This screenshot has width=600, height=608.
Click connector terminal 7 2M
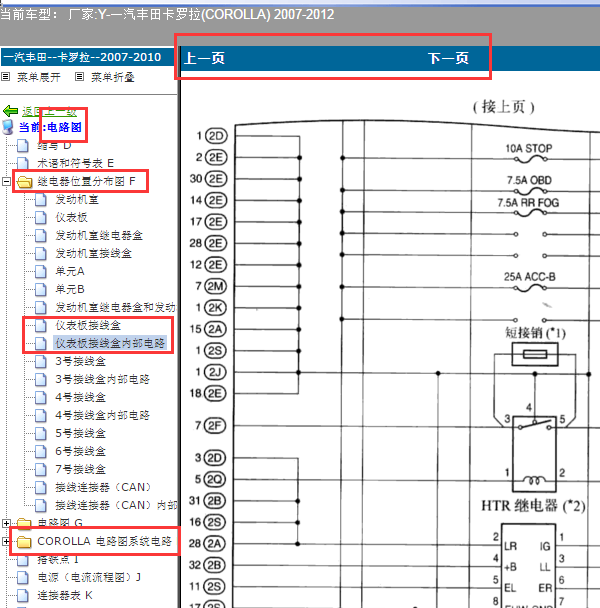click(211, 286)
